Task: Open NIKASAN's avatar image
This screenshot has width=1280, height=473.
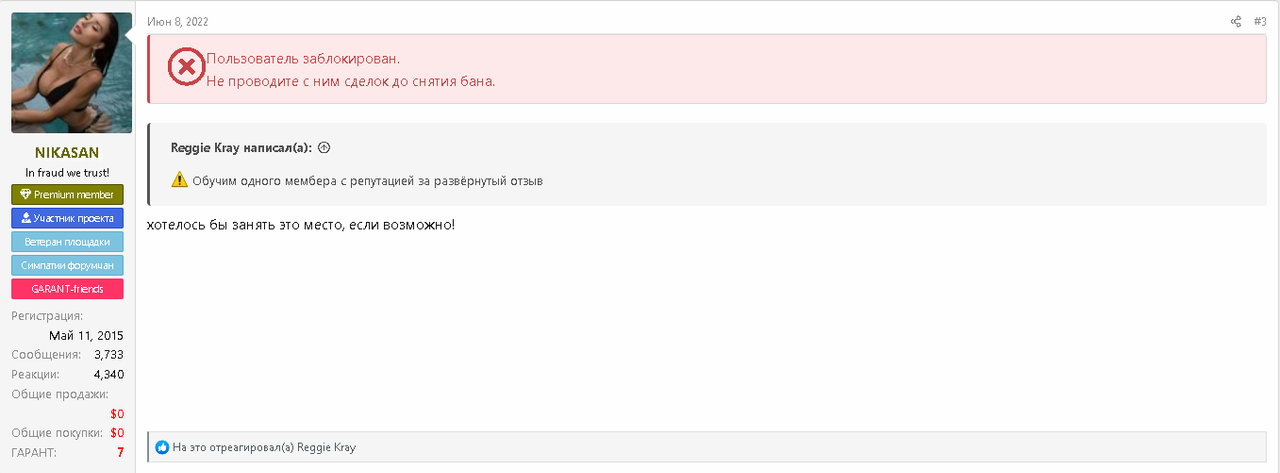Action: [x=71, y=73]
